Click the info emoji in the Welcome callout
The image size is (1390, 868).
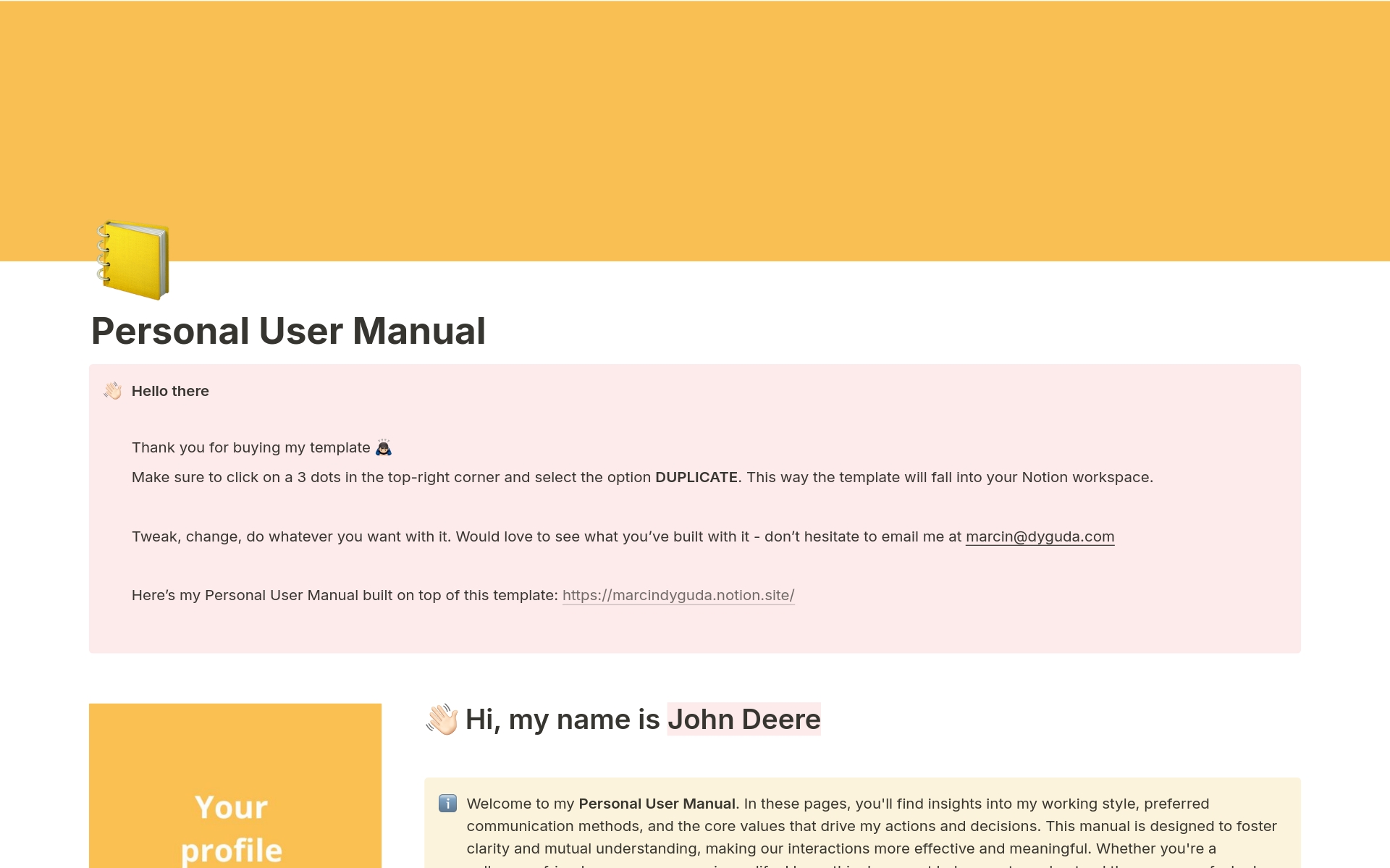[x=447, y=804]
